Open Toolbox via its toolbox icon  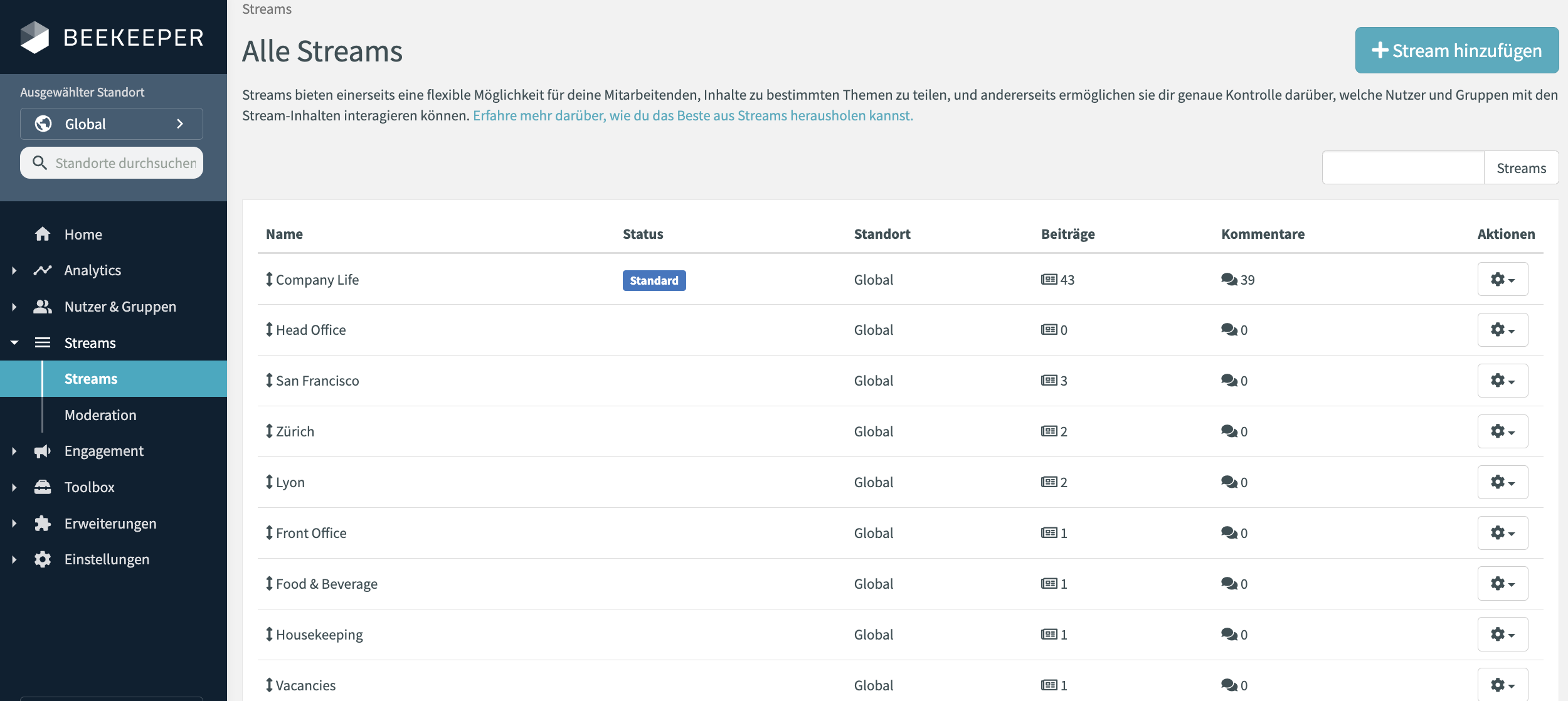pos(42,487)
